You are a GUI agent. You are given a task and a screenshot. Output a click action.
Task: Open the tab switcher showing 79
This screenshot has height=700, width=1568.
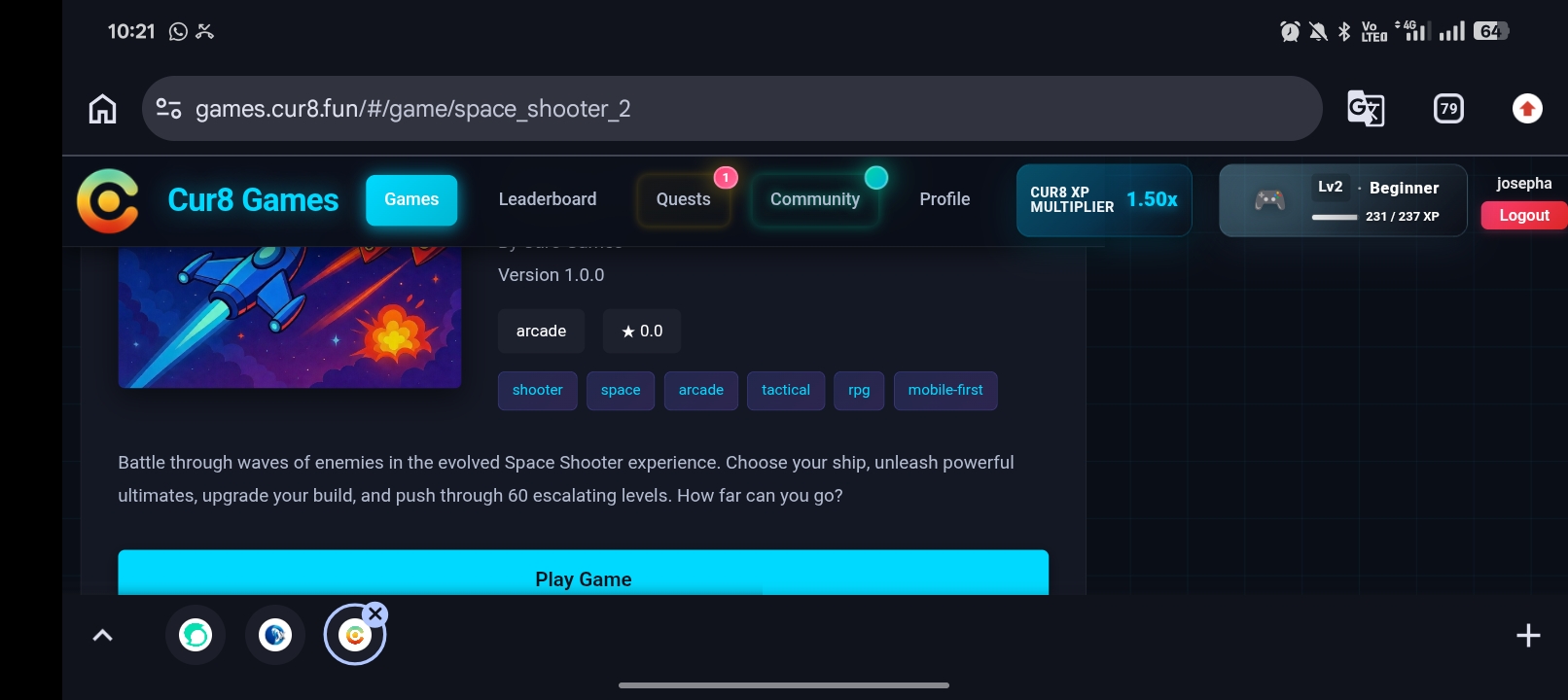click(1448, 109)
